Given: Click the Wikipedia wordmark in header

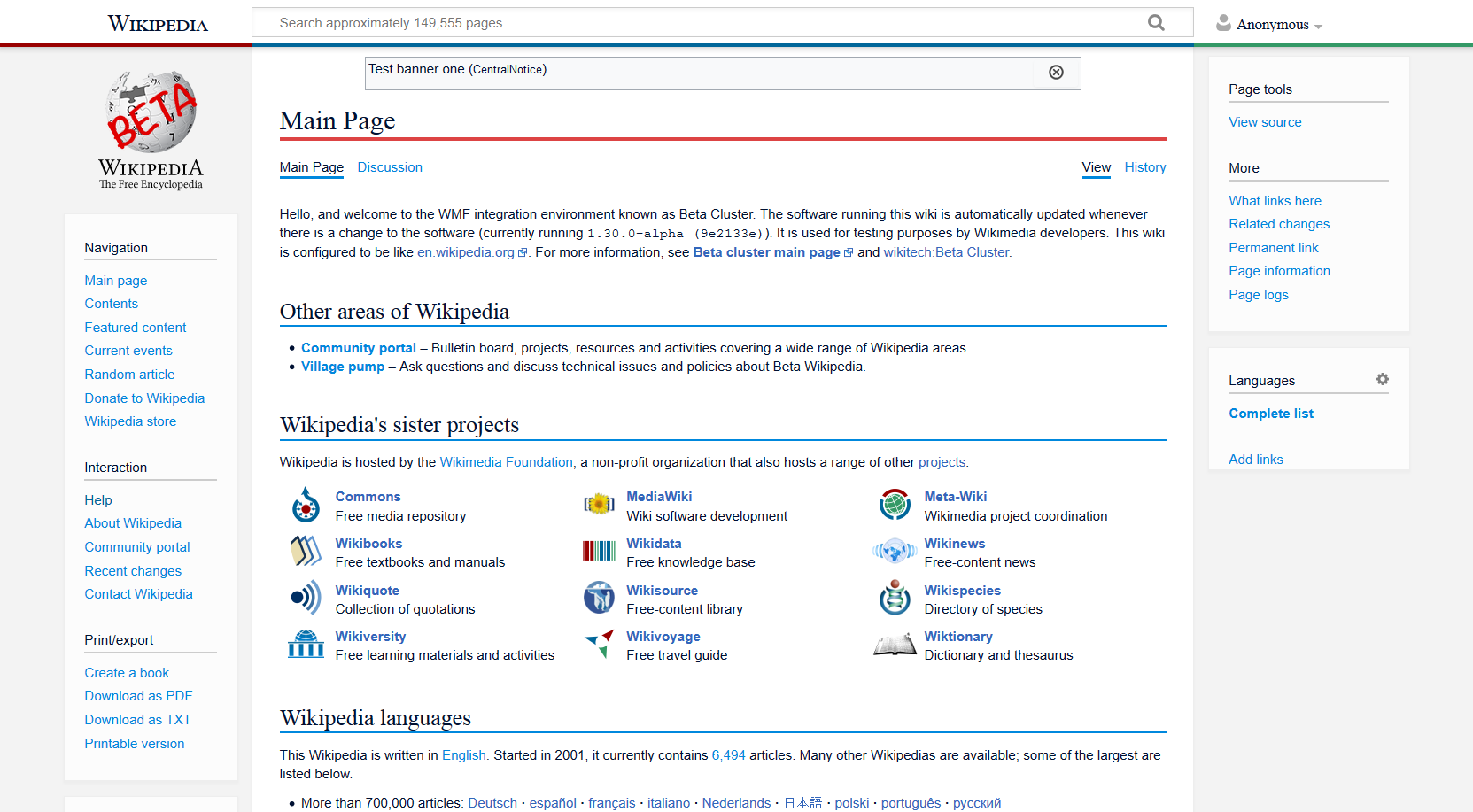Looking at the screenshot, I should click(x=158, y=24).
